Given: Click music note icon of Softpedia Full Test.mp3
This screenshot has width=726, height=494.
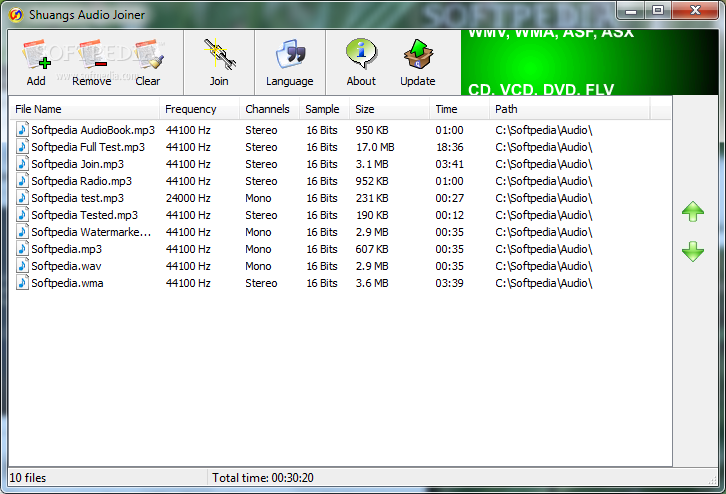Looking at the screenshot, I should pyautogui.click(x=22, y=147).
